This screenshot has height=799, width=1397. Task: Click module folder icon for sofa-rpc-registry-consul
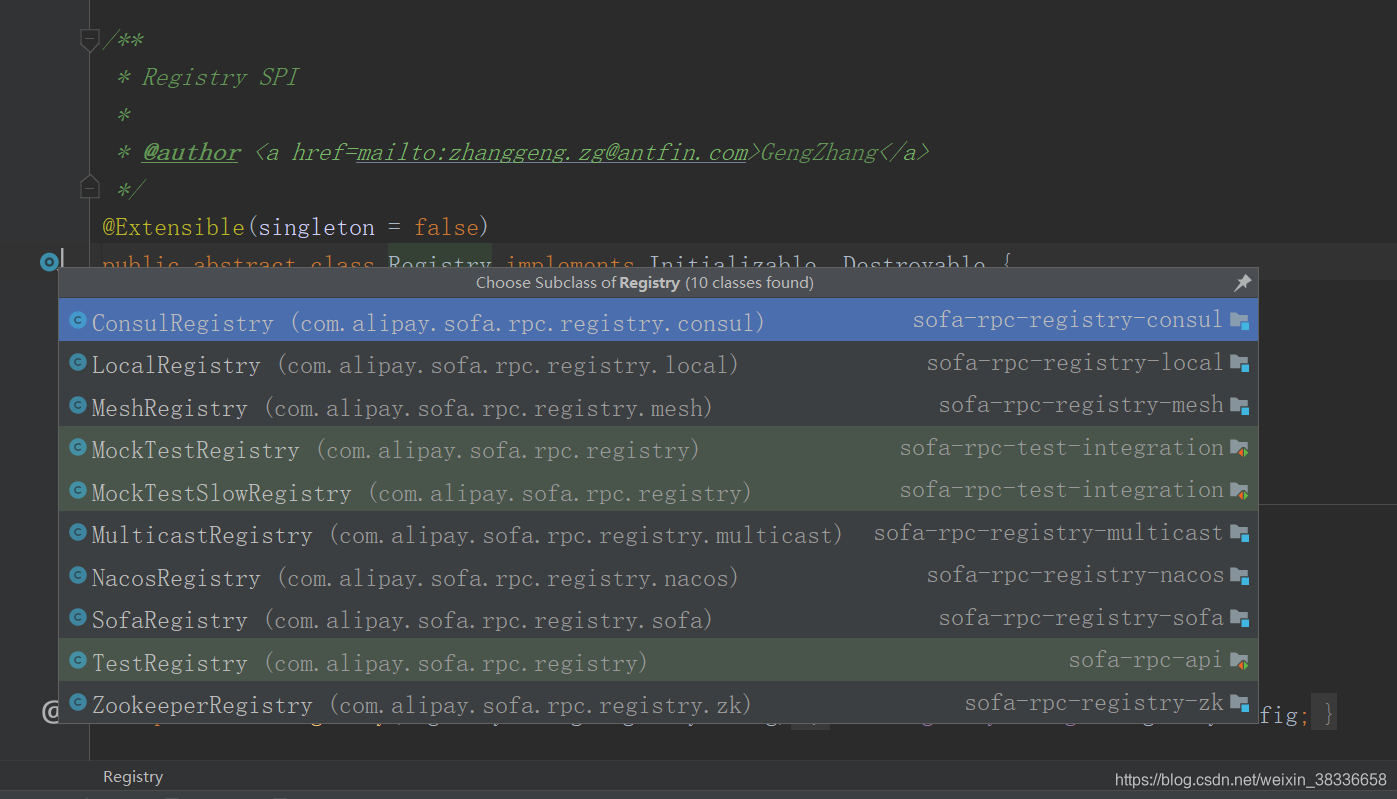tap(1240, 321)
